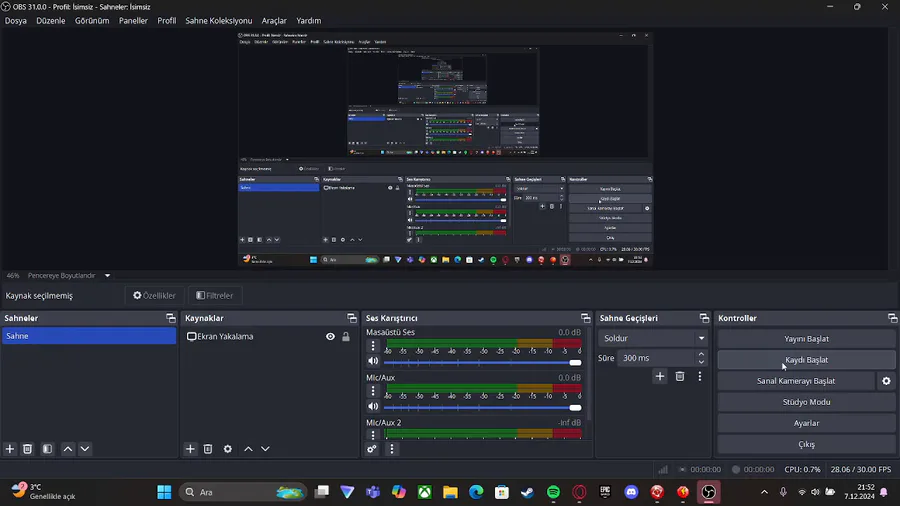Add a new source in Kaynaklar panel
Image resolution: width=900 pixels, height=506 pixels.
[190, 449]
